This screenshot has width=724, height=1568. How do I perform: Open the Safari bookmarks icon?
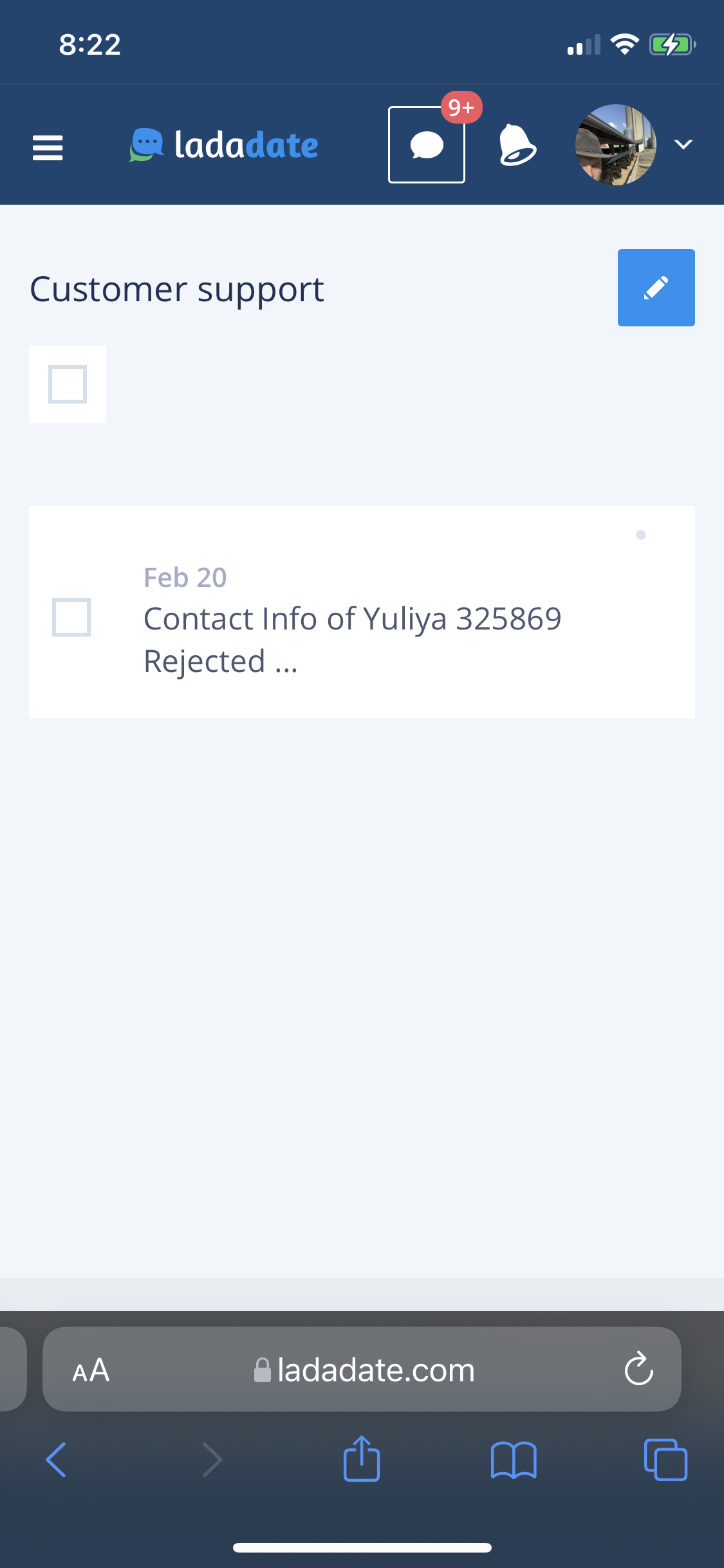(513, 1459)
